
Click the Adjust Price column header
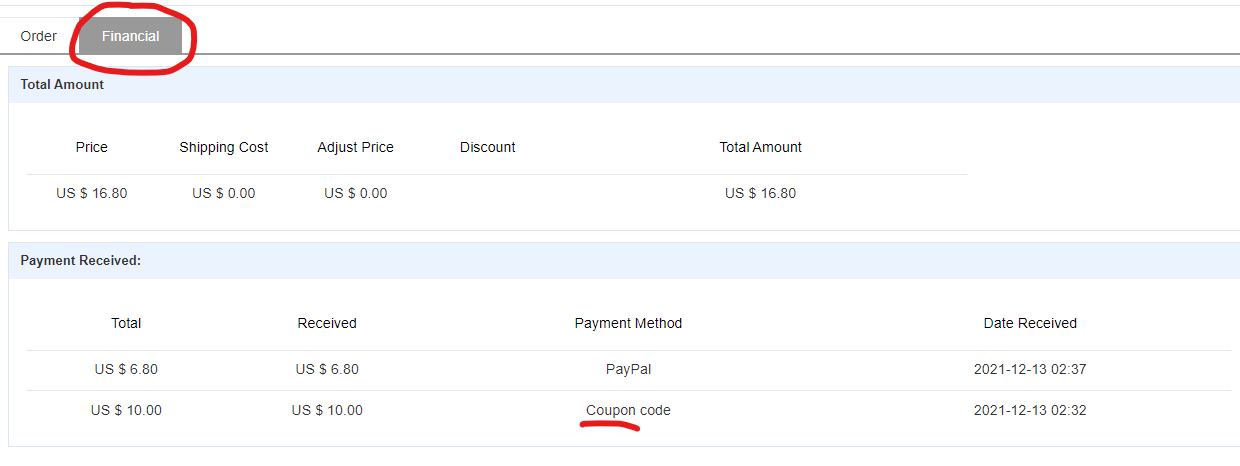coord(355,147)
